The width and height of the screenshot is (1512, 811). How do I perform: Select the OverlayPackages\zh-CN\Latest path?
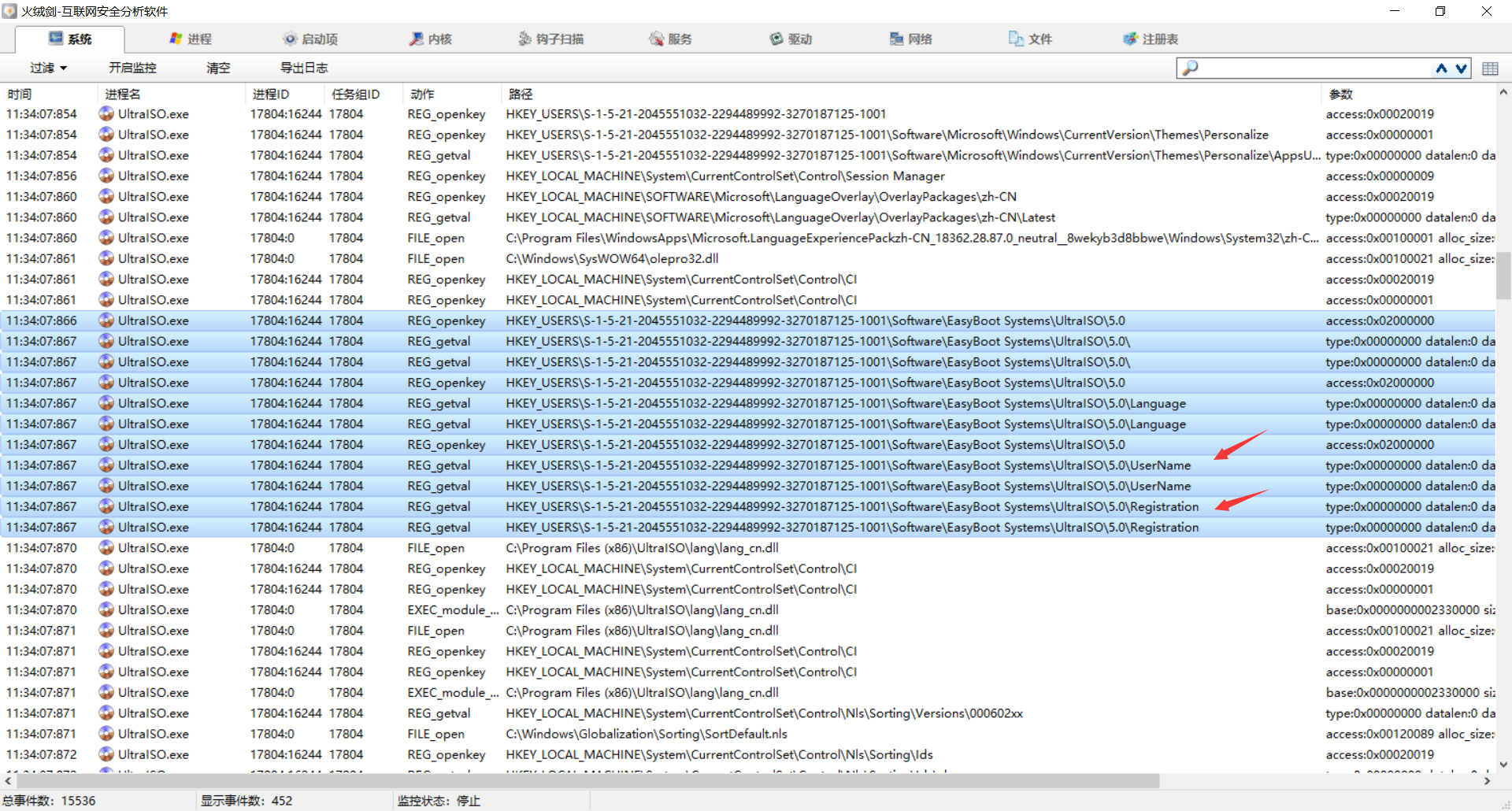(780, 217)
